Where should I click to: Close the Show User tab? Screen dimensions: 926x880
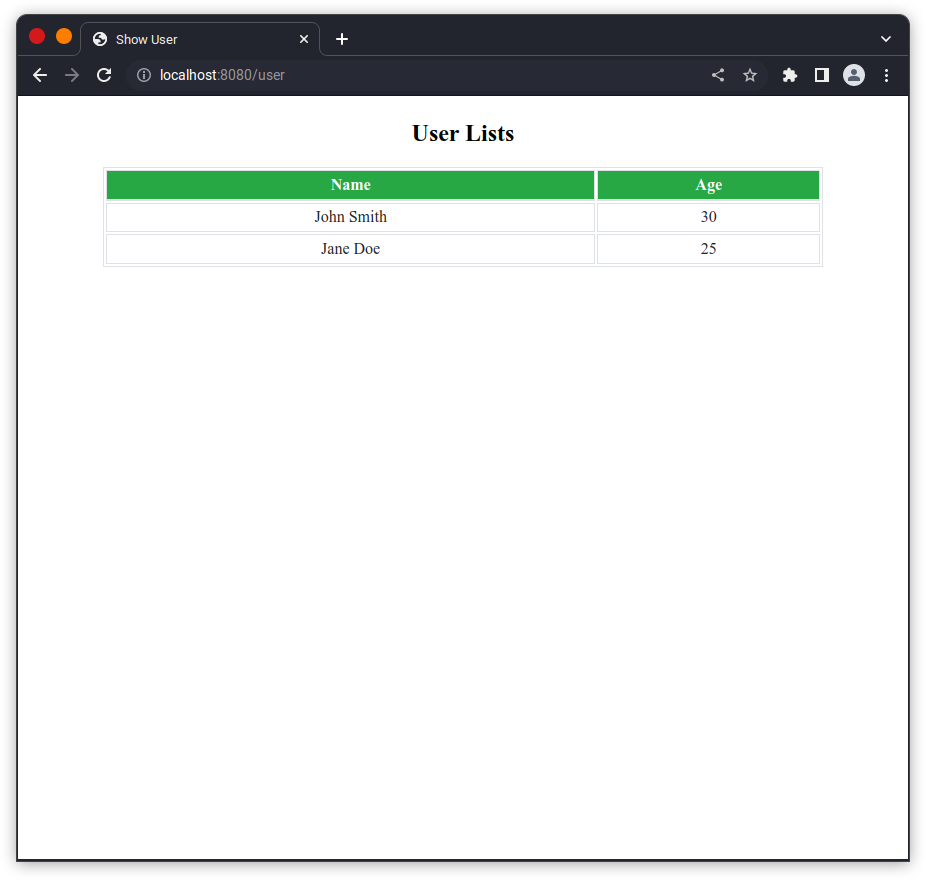tap(304, 39)
